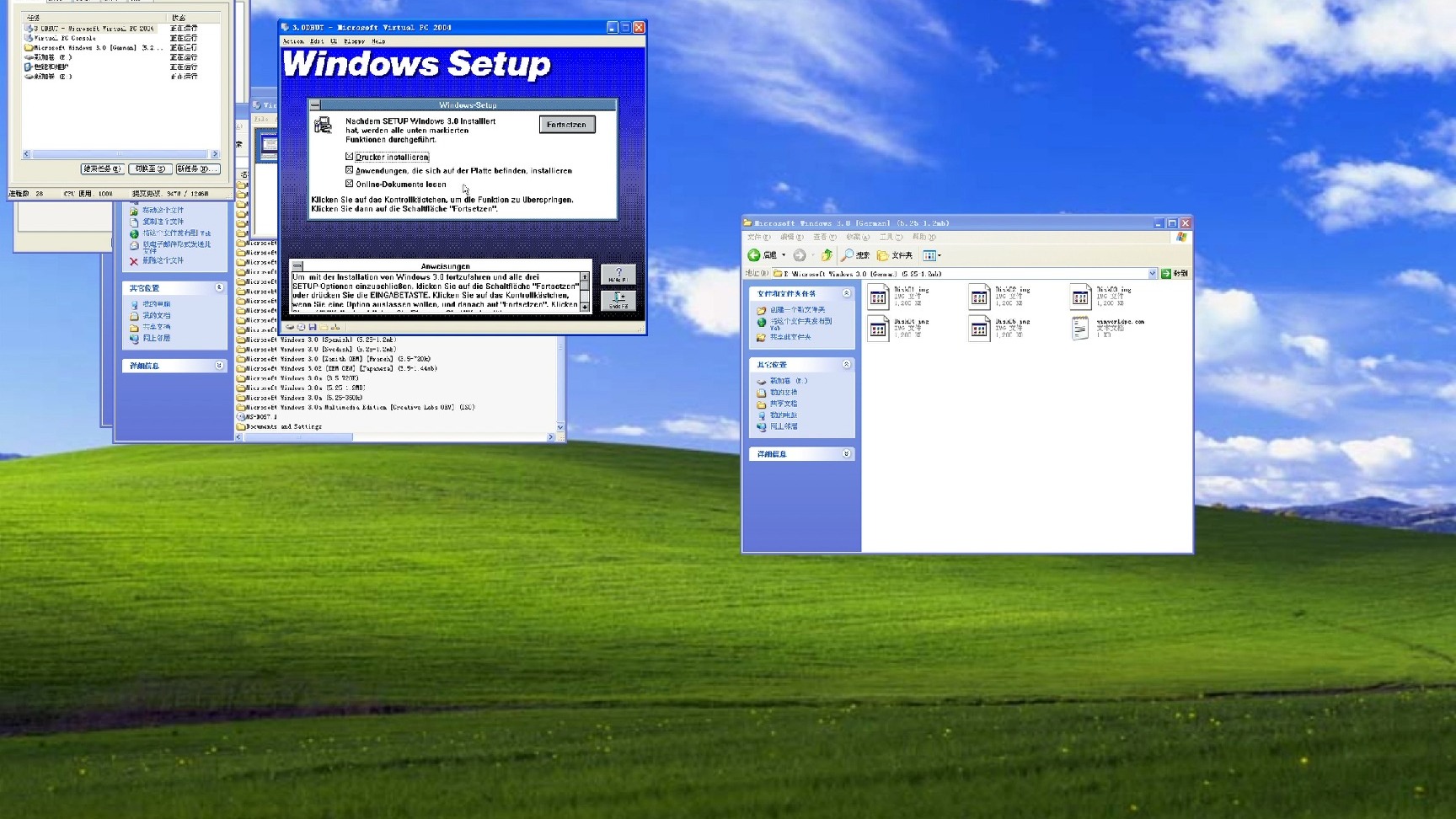The height and width of the screenshot is (819, 1456).
Task: Collapse the 其它位置 panel in German folder window
Action: 846,365
